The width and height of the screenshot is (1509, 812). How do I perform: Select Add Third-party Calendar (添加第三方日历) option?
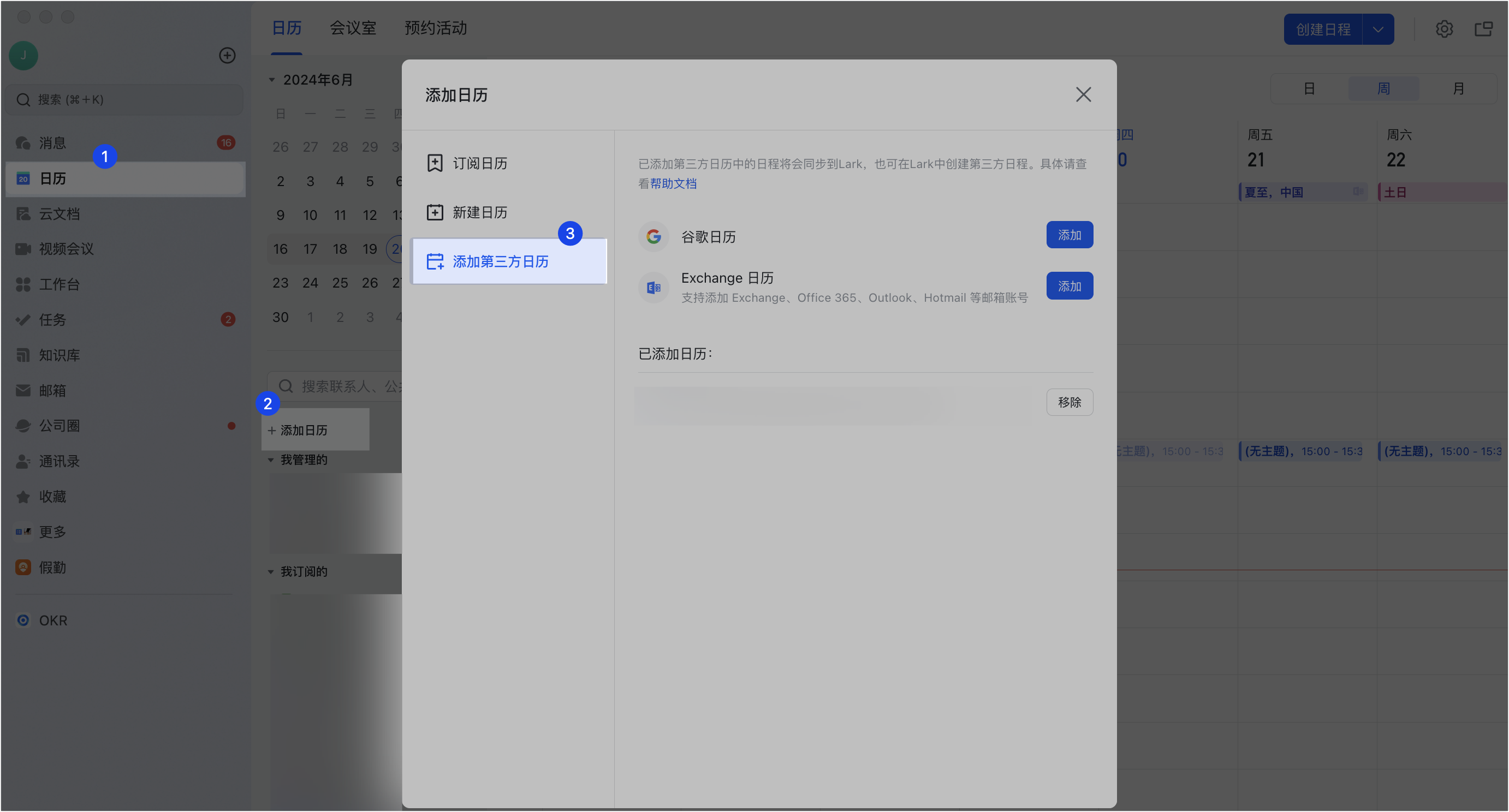tap(508, 261)
